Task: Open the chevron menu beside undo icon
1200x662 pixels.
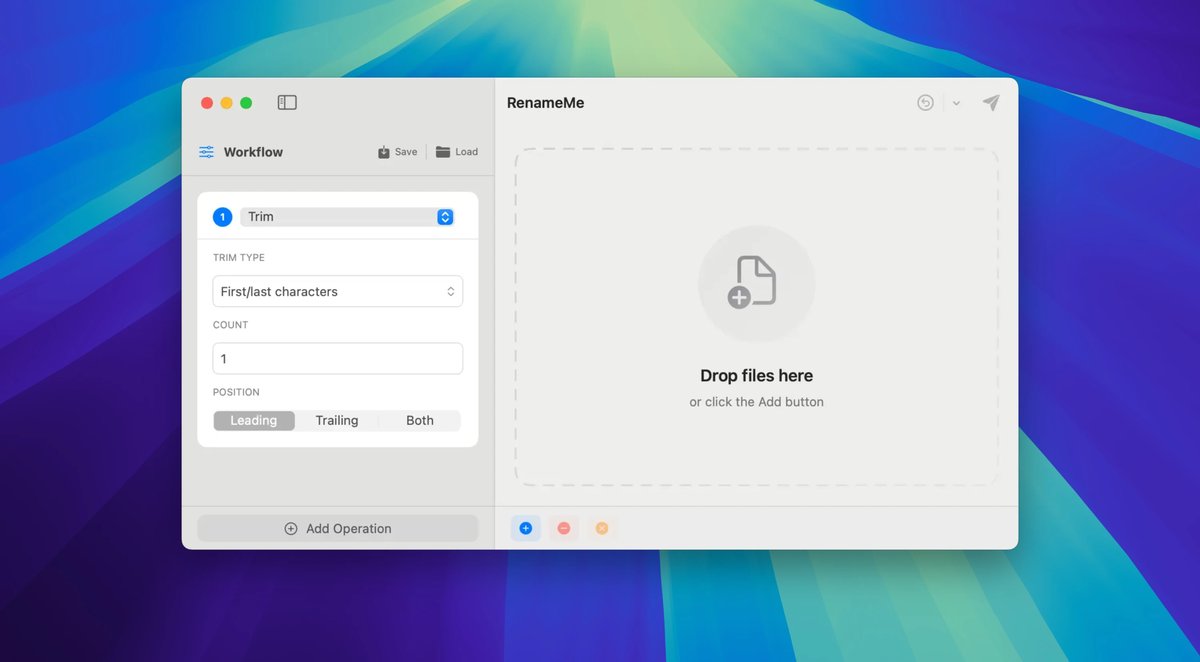Action: [956, 103]
